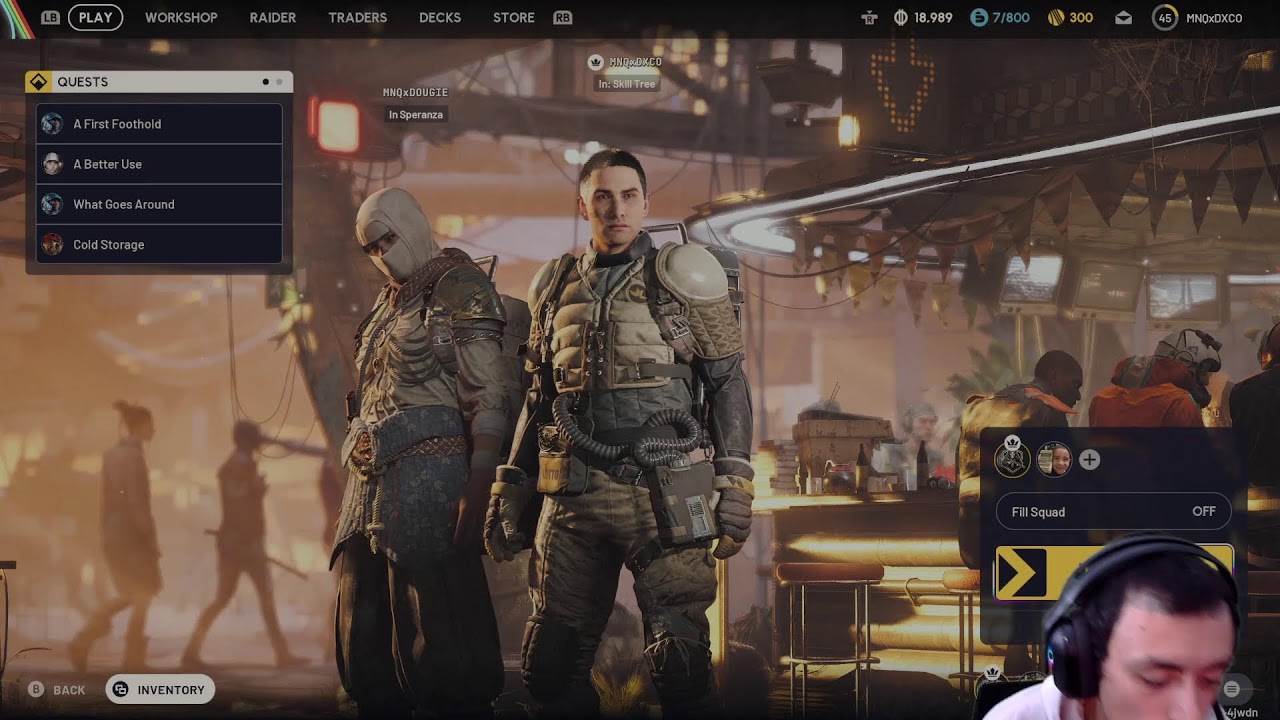1280x720 pixels.
Task: Click the controller icon on Inventory button
Action: tap(121, 689)
